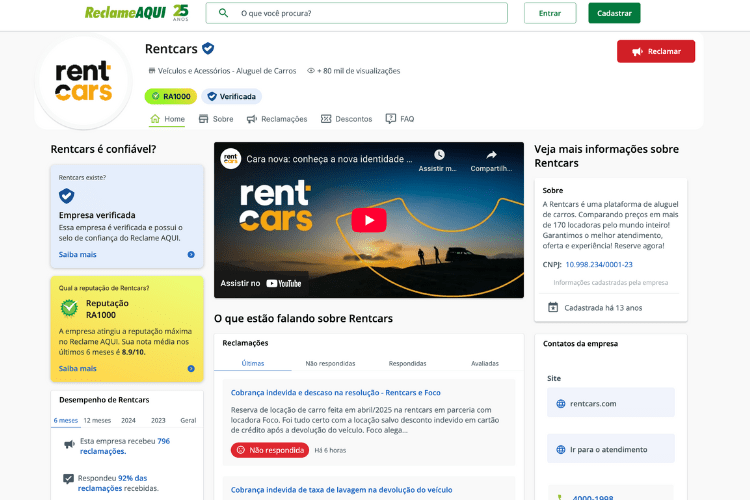The height and width of the screenshot is (500, 750).
Task: Select the Avaliadas complaints tab
Action: pos(485,363)
